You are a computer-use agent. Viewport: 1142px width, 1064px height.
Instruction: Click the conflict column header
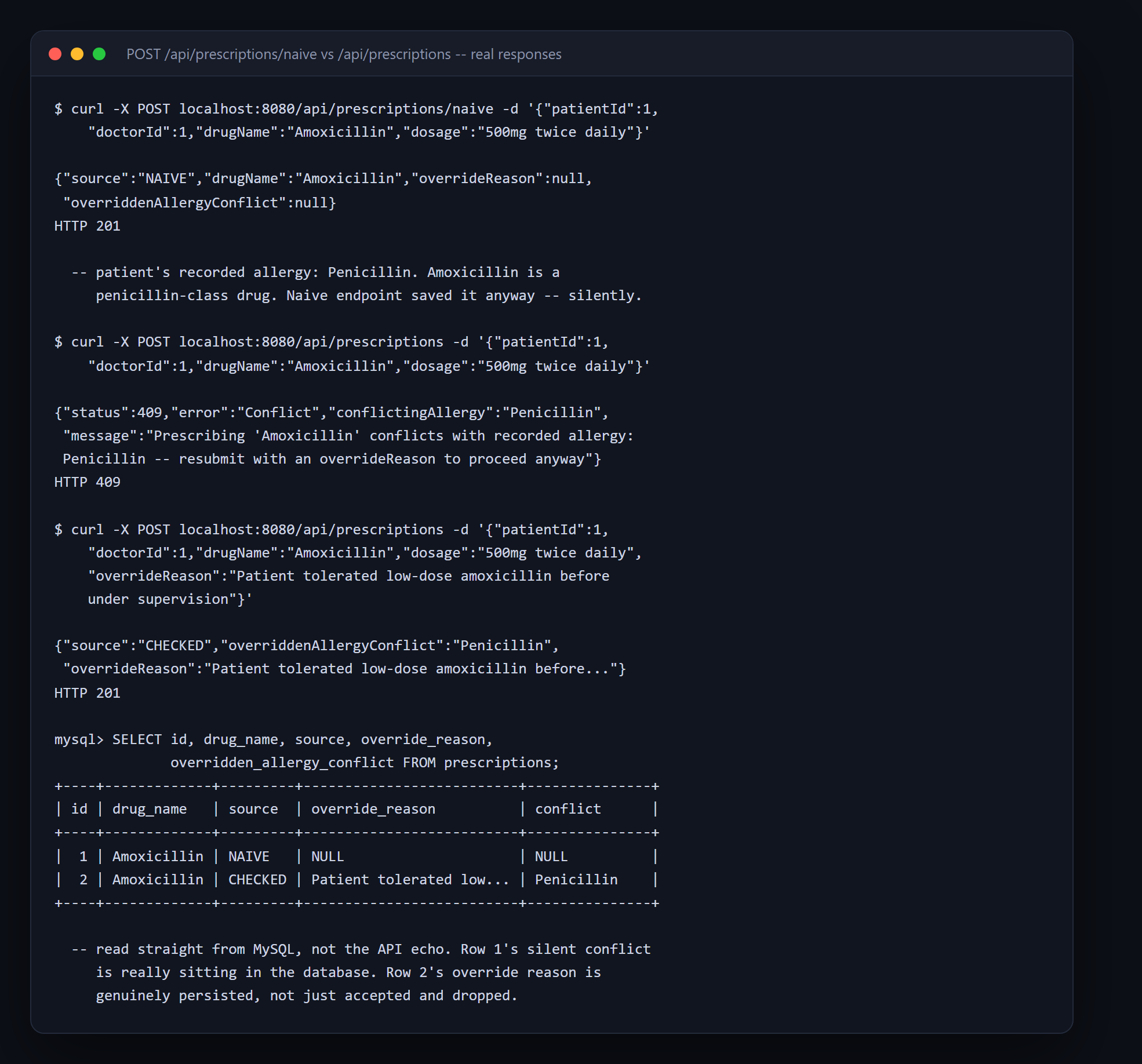568,809
